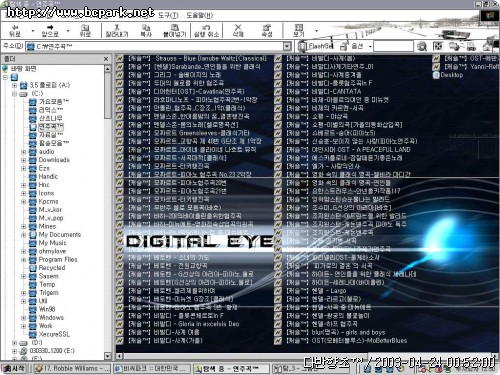Select Strauss - Blue Danube Waltz file name

[197, 58]
